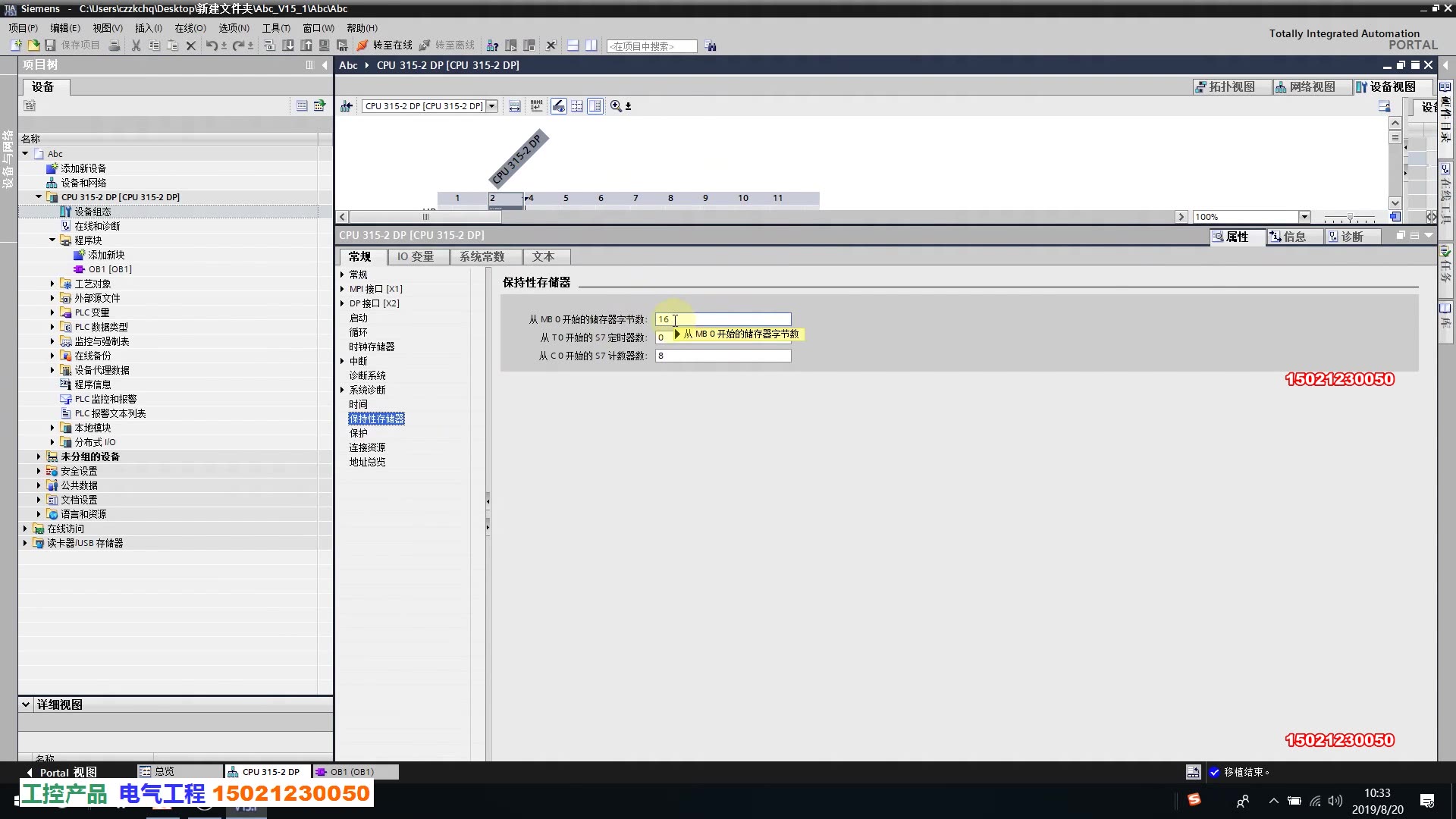Screen dimensions: 1456x819
Task: Expand the 中断 properties section
Action: (x=342, y=361)
